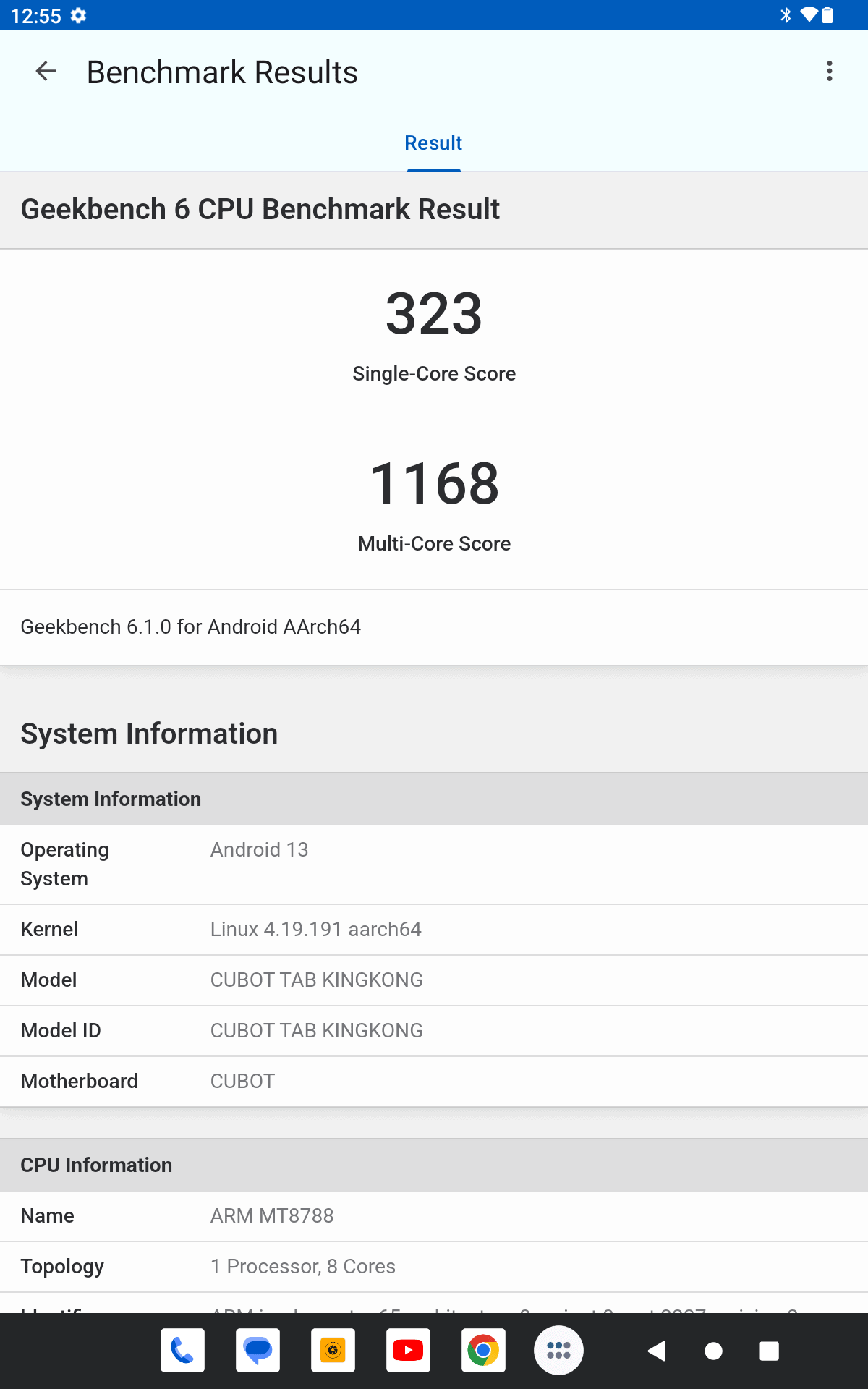Tap the Benchmark Results title
Screen dimensions: 868x1389
(x=222, y=72)
